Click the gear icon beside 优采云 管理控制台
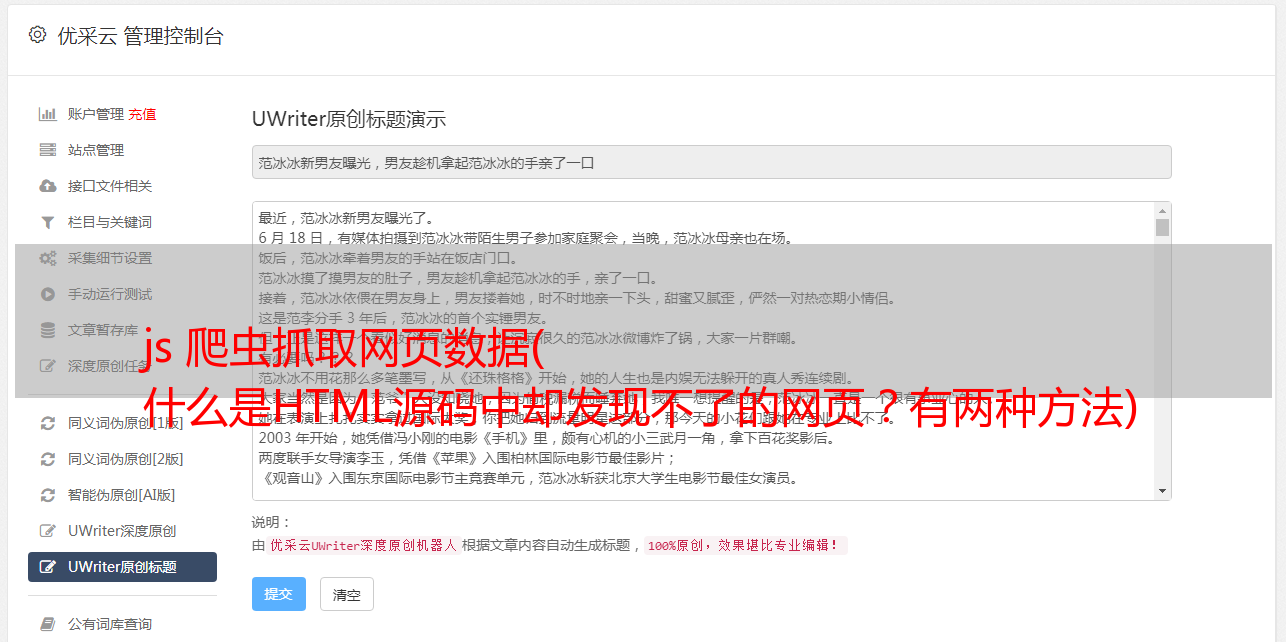Screen dimensions: 1286x642 point(37,35)
